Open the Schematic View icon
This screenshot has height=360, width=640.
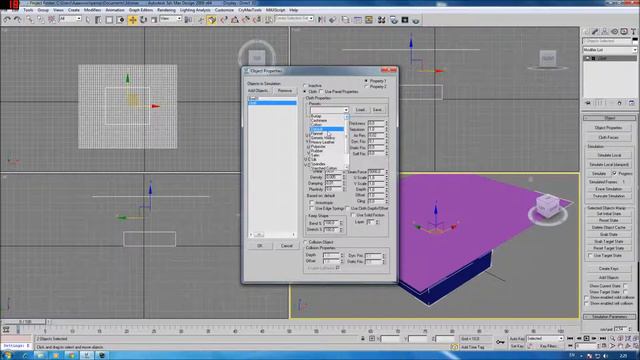[369, 20]
